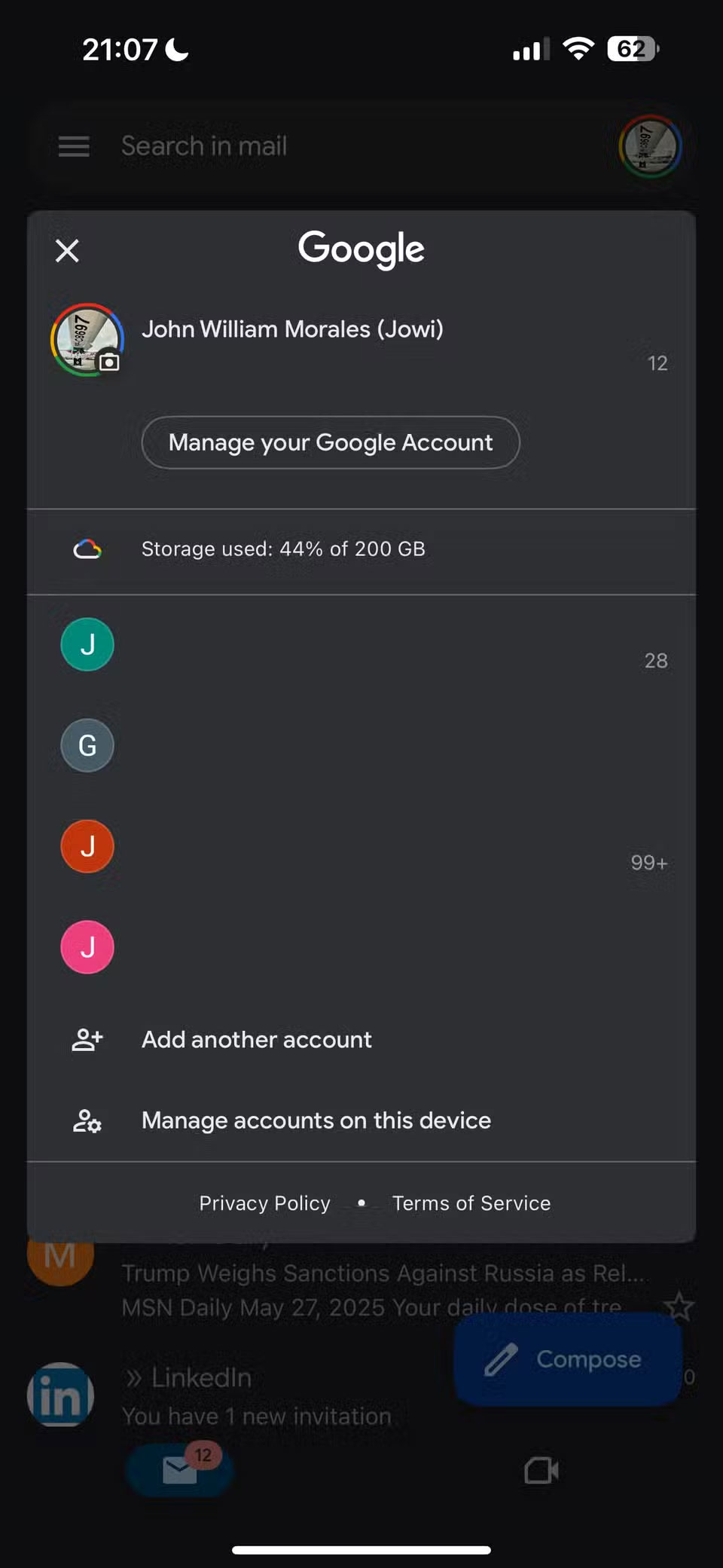Select Manage accounts on this device

[316, 1121]
